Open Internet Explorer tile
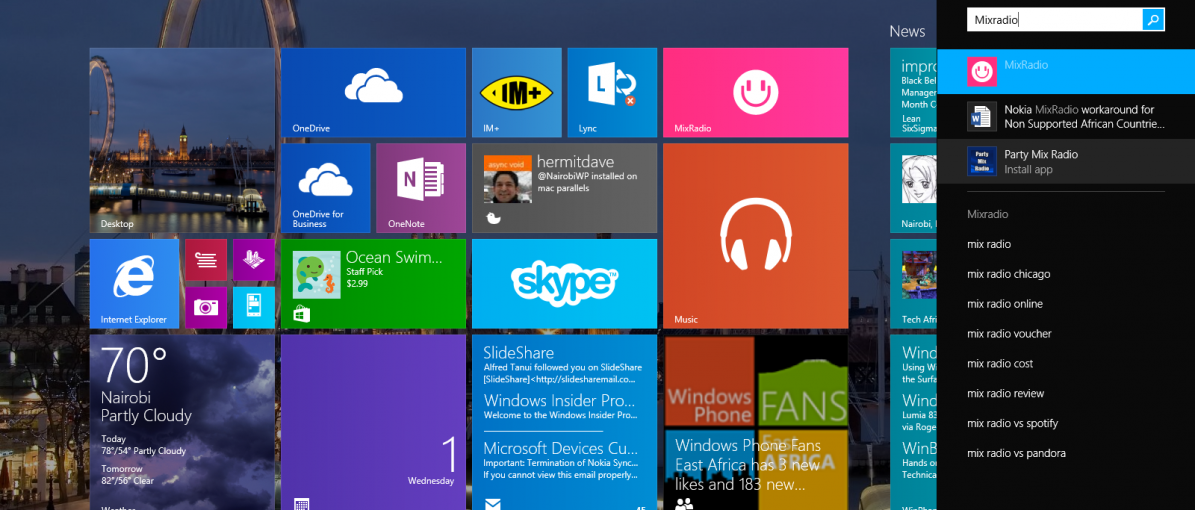 pyautogui.click(x=134, y=284)
